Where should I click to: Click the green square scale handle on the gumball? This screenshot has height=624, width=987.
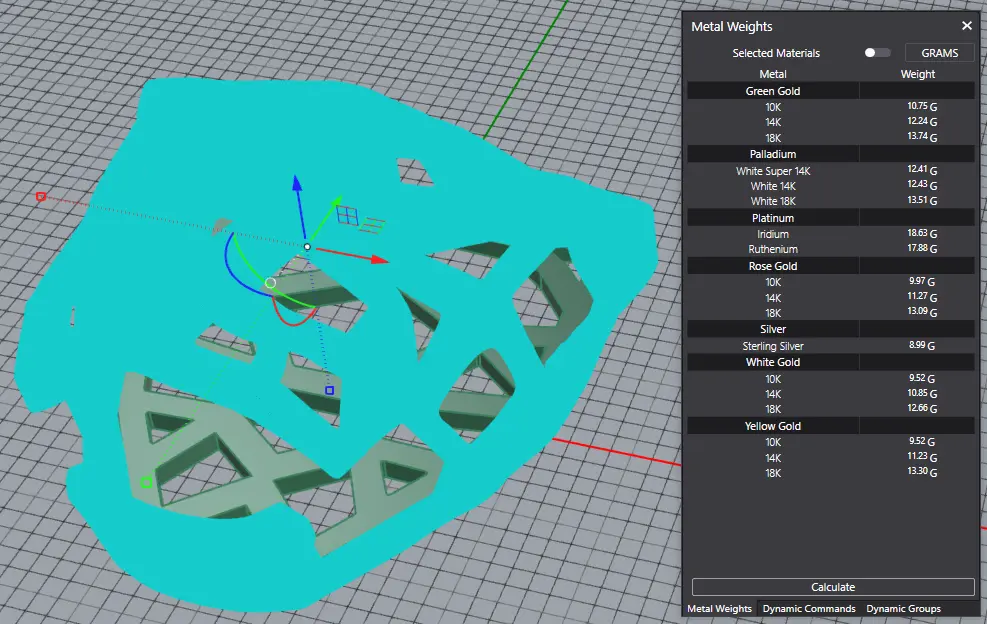[146, 482]
